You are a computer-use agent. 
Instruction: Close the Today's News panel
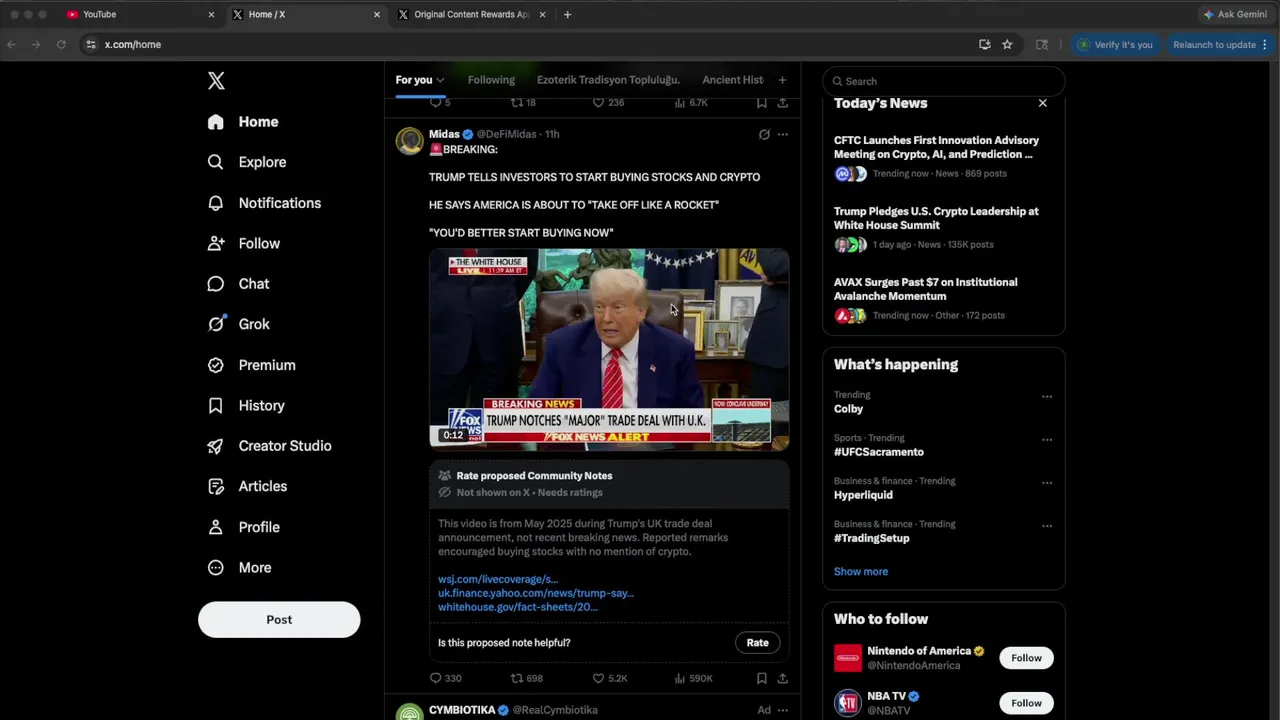point(1042,103)
